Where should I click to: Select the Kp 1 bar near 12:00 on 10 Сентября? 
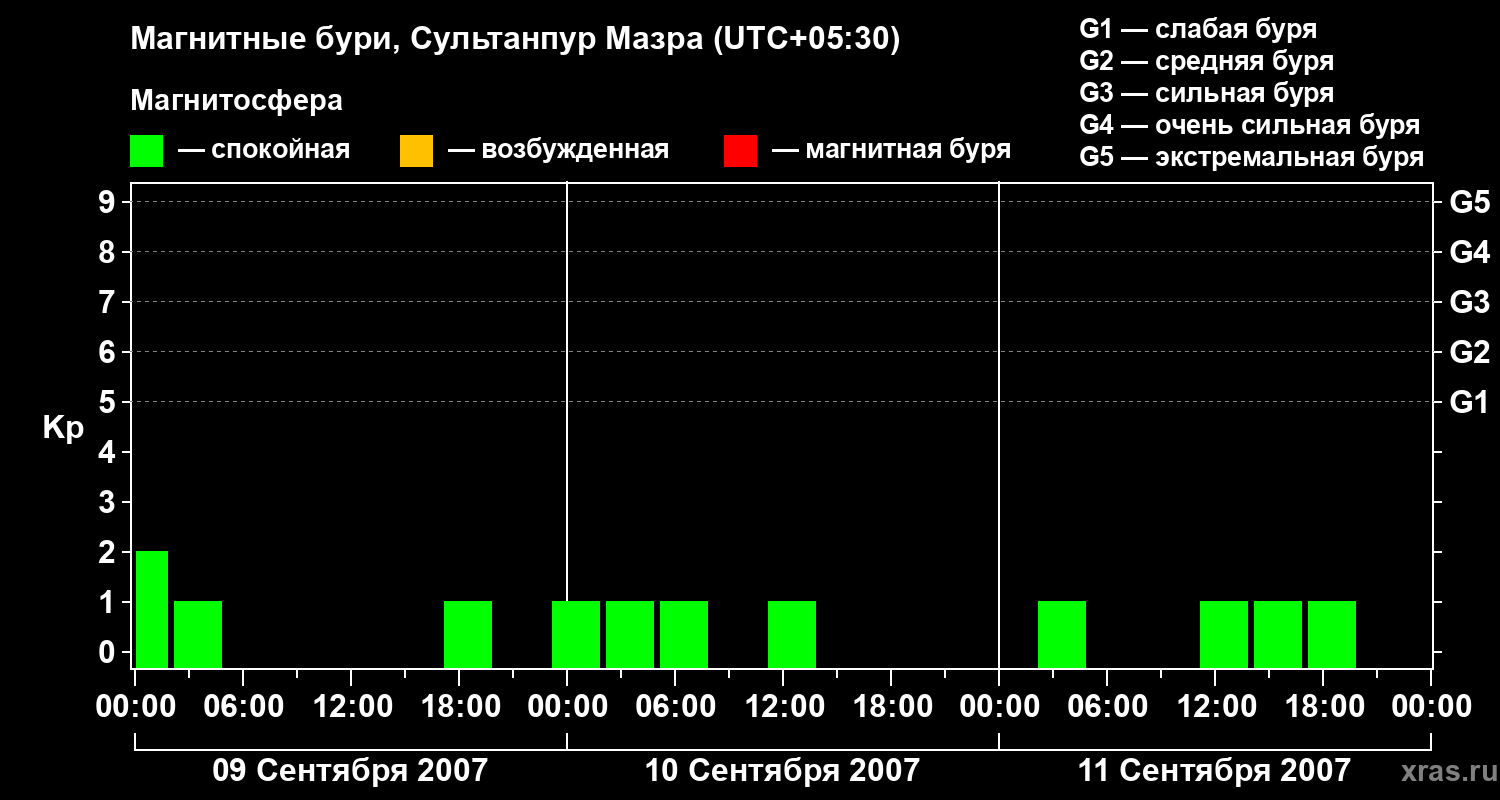tap(792, 634)
